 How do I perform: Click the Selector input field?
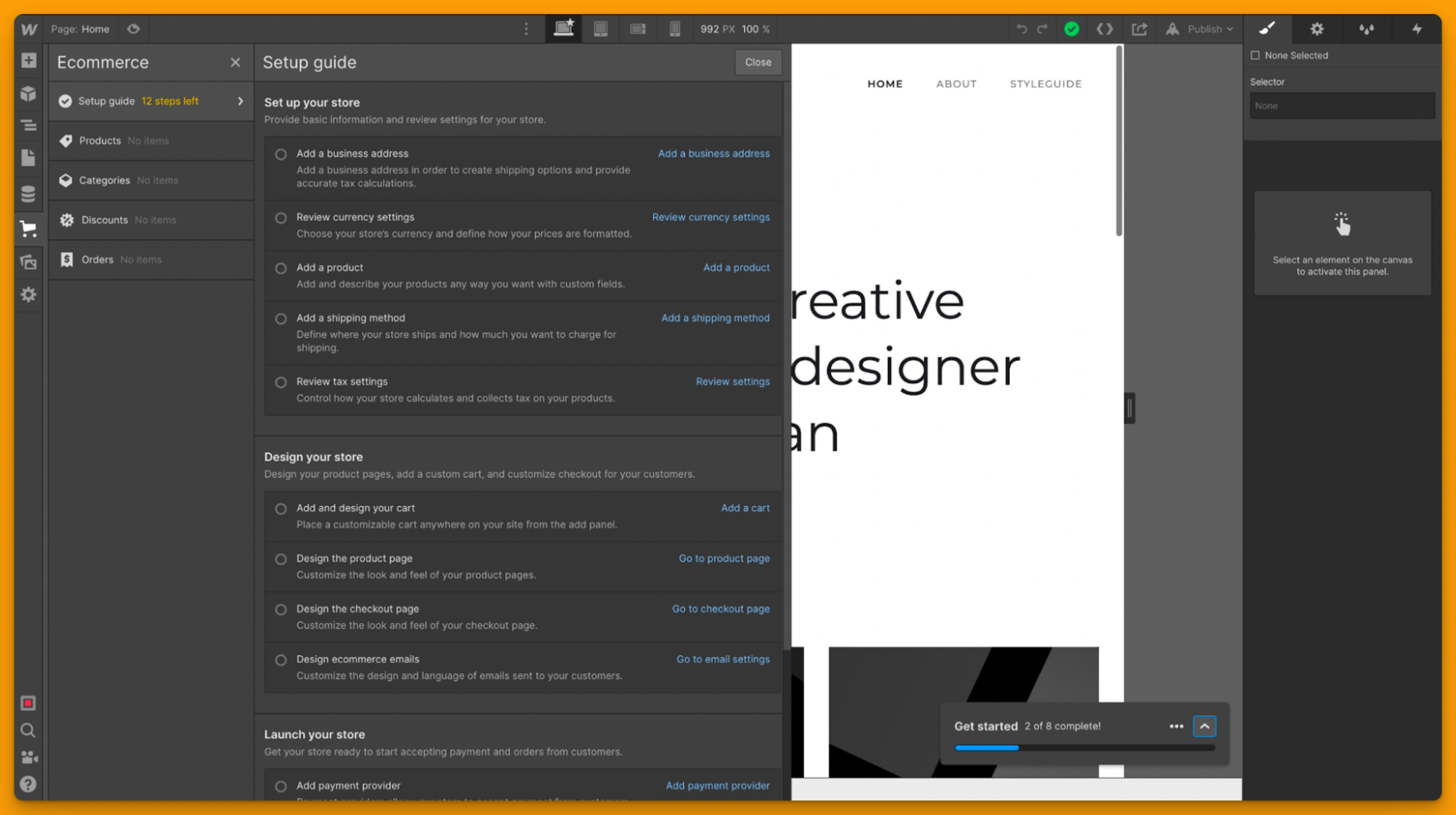[1342, 106]
